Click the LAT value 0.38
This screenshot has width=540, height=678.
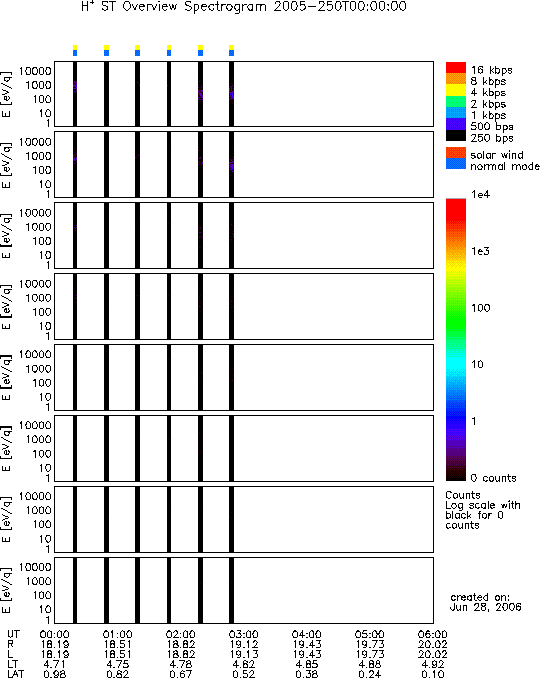[x=307, y=674]
